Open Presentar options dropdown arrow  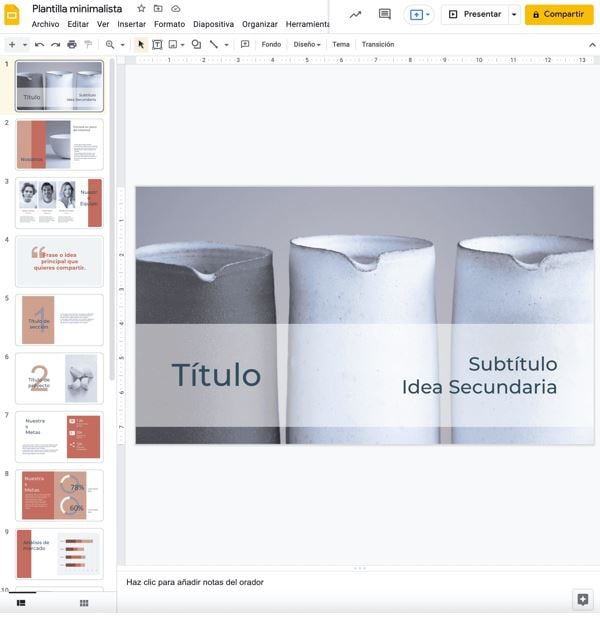tap(514, 15)
